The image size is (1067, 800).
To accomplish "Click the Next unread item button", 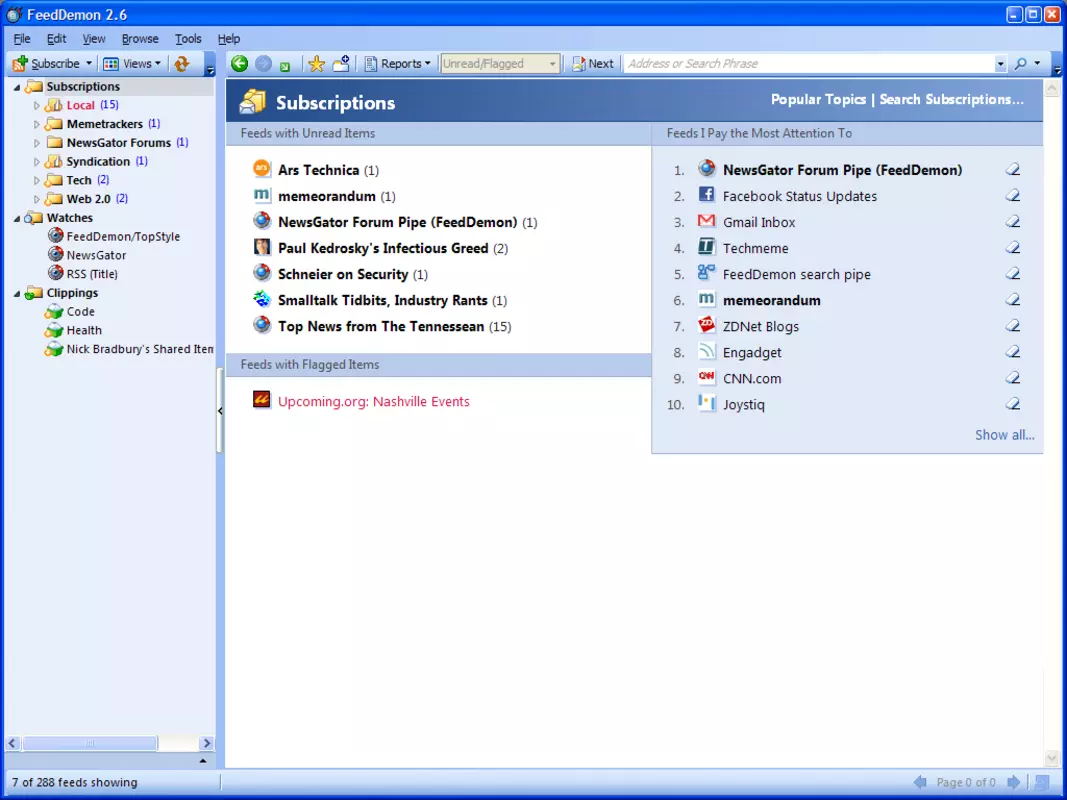I will (x=593, y=63).
